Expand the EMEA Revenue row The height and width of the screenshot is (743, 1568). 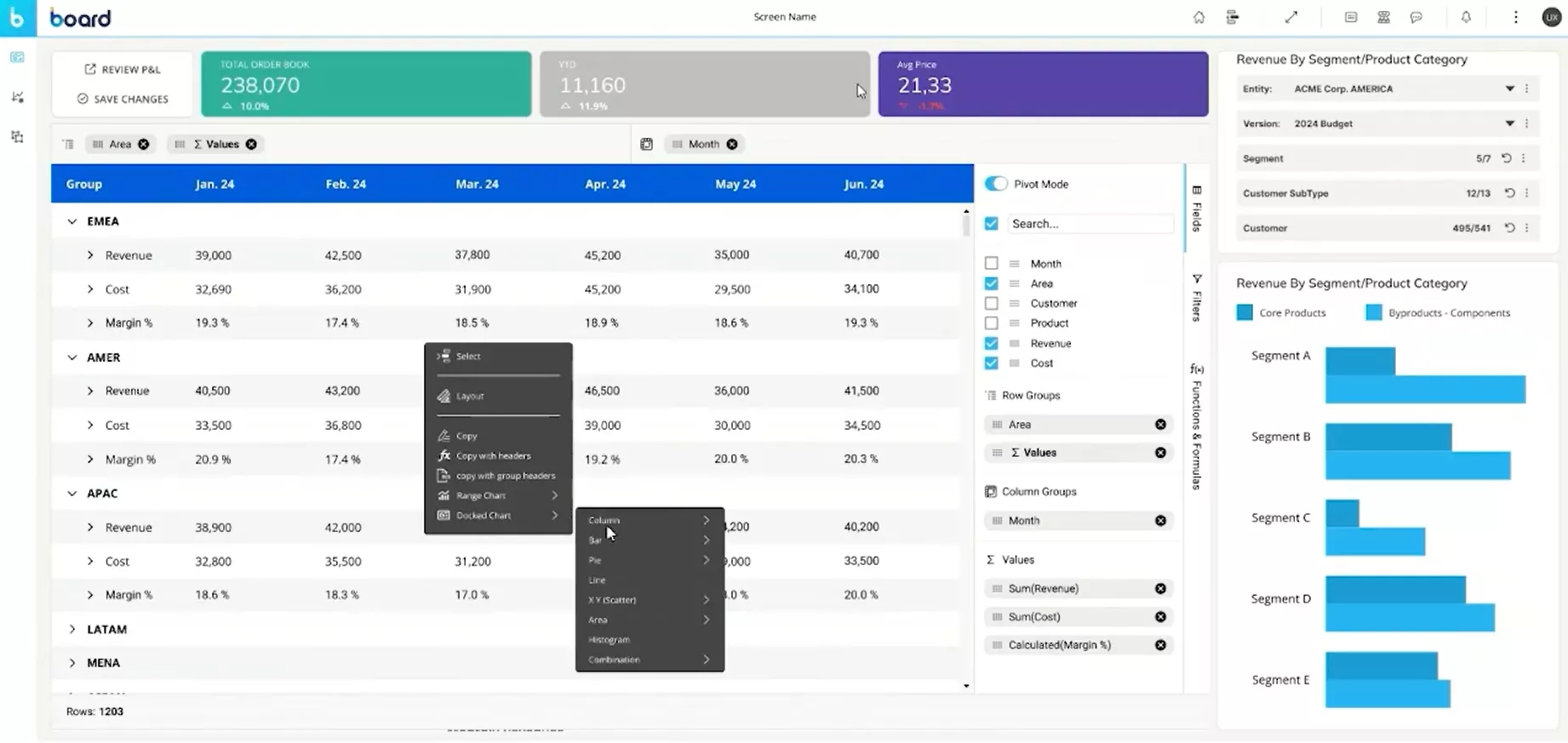tap(90, 255)
